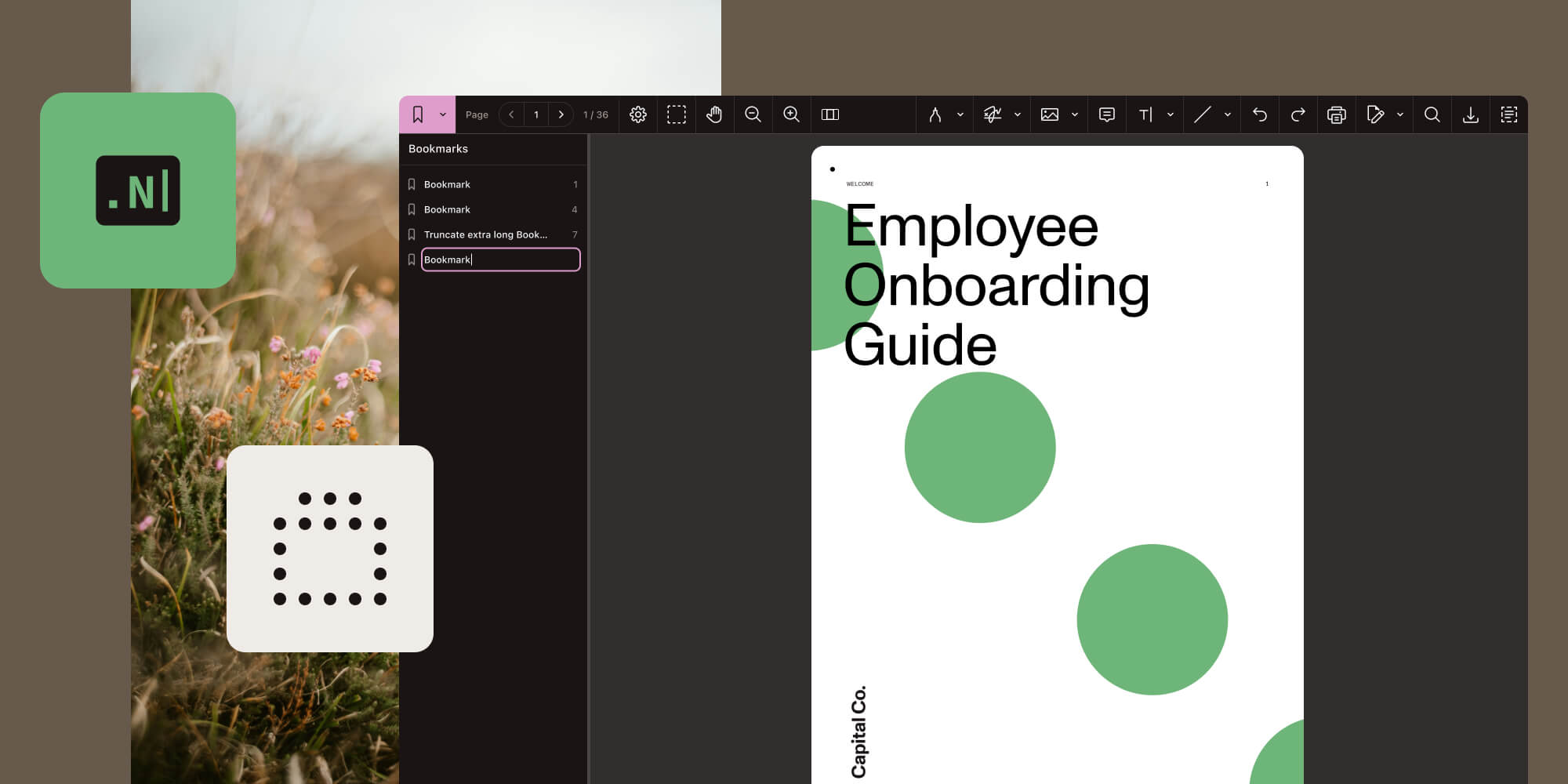
Task: Click the bookmark name input field
Action: click(x=501, y=260)
